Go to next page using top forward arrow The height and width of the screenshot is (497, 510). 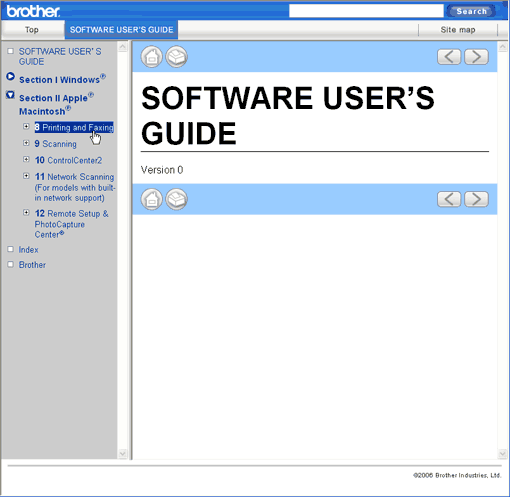click(x=476, y=57)
